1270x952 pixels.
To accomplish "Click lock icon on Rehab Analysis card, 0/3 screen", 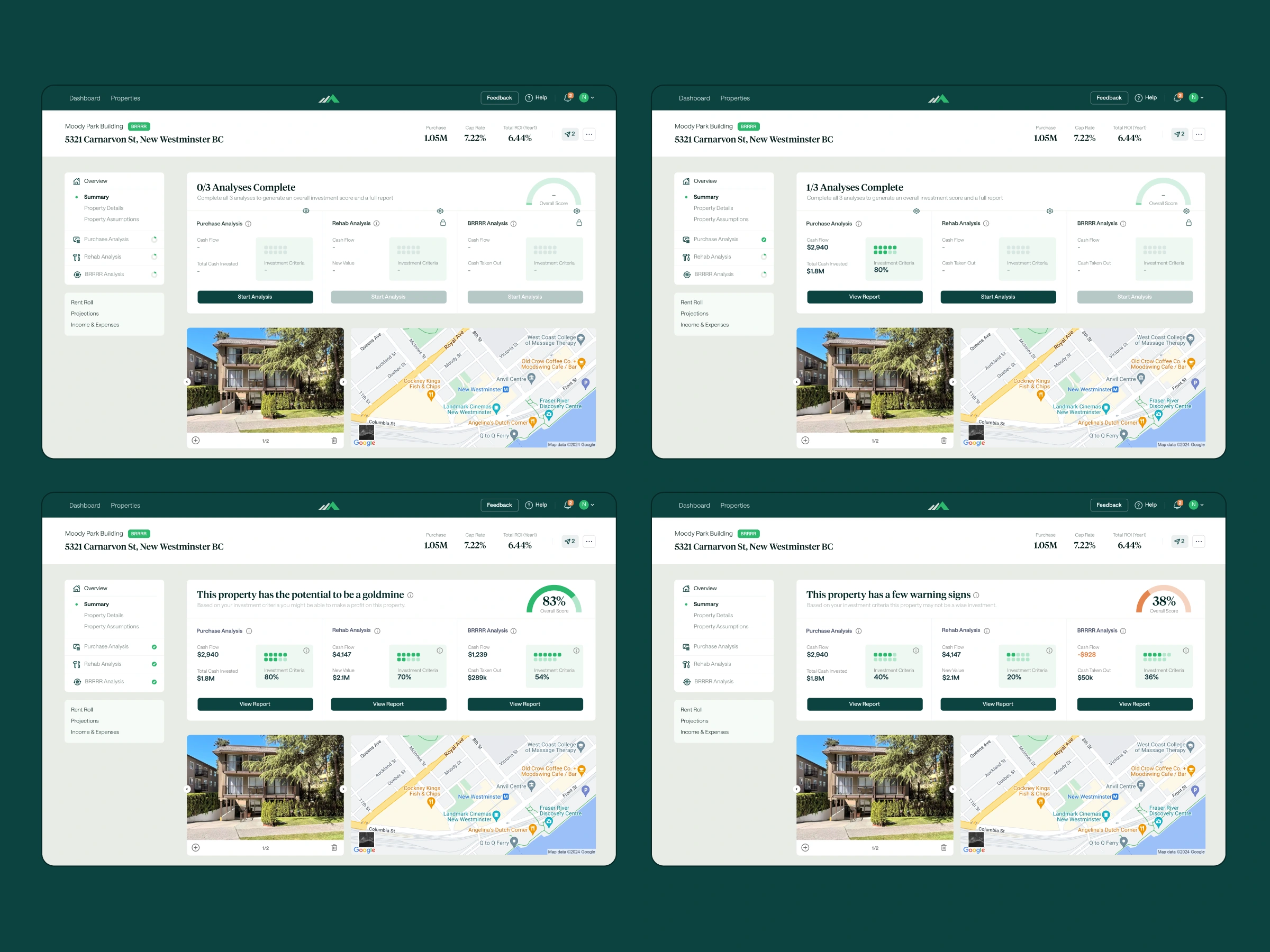I will (443, 223).
